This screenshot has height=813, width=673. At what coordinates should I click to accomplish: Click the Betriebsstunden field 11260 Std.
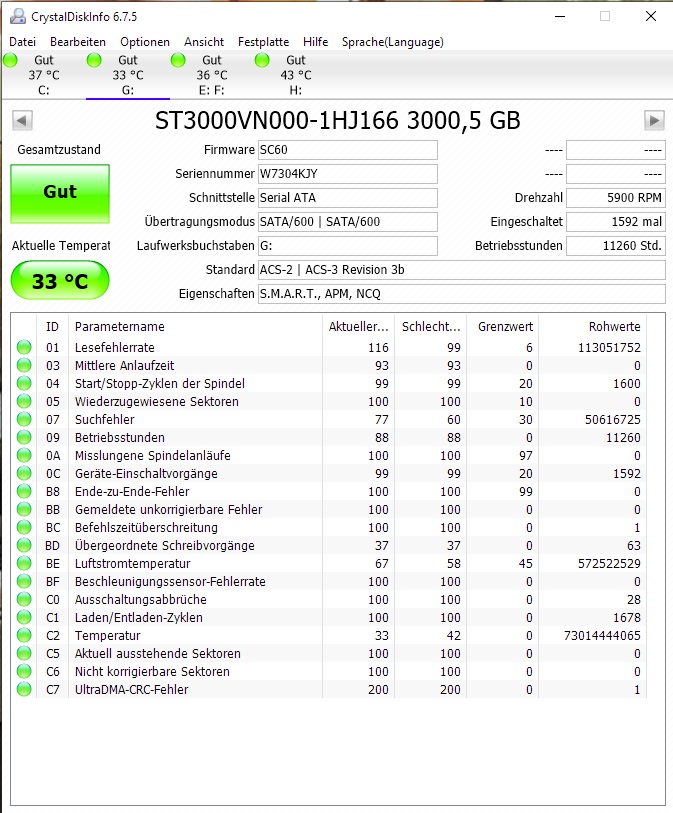615,245
